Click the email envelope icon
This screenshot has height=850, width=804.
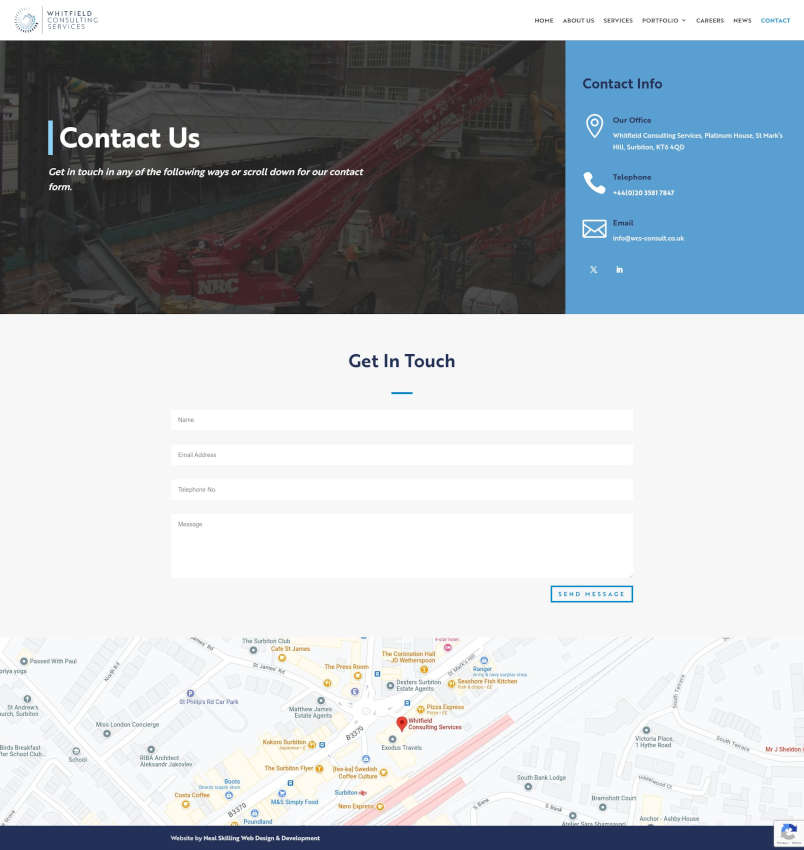(594, 229)
